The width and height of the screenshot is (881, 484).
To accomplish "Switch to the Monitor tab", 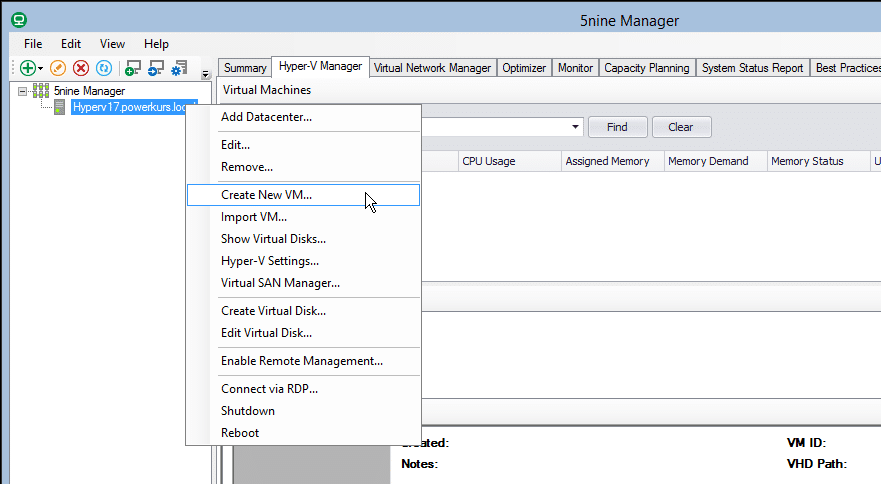I will point(575,68).
